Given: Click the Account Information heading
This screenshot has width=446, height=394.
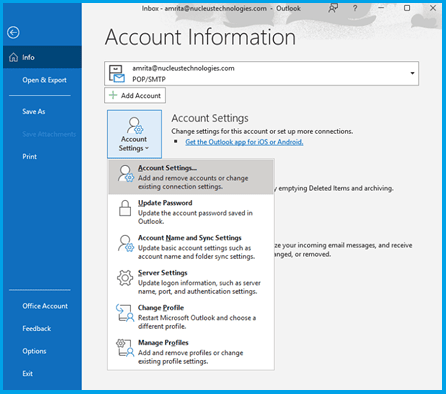Looking at the screenshot, I should tap(200, 37).
